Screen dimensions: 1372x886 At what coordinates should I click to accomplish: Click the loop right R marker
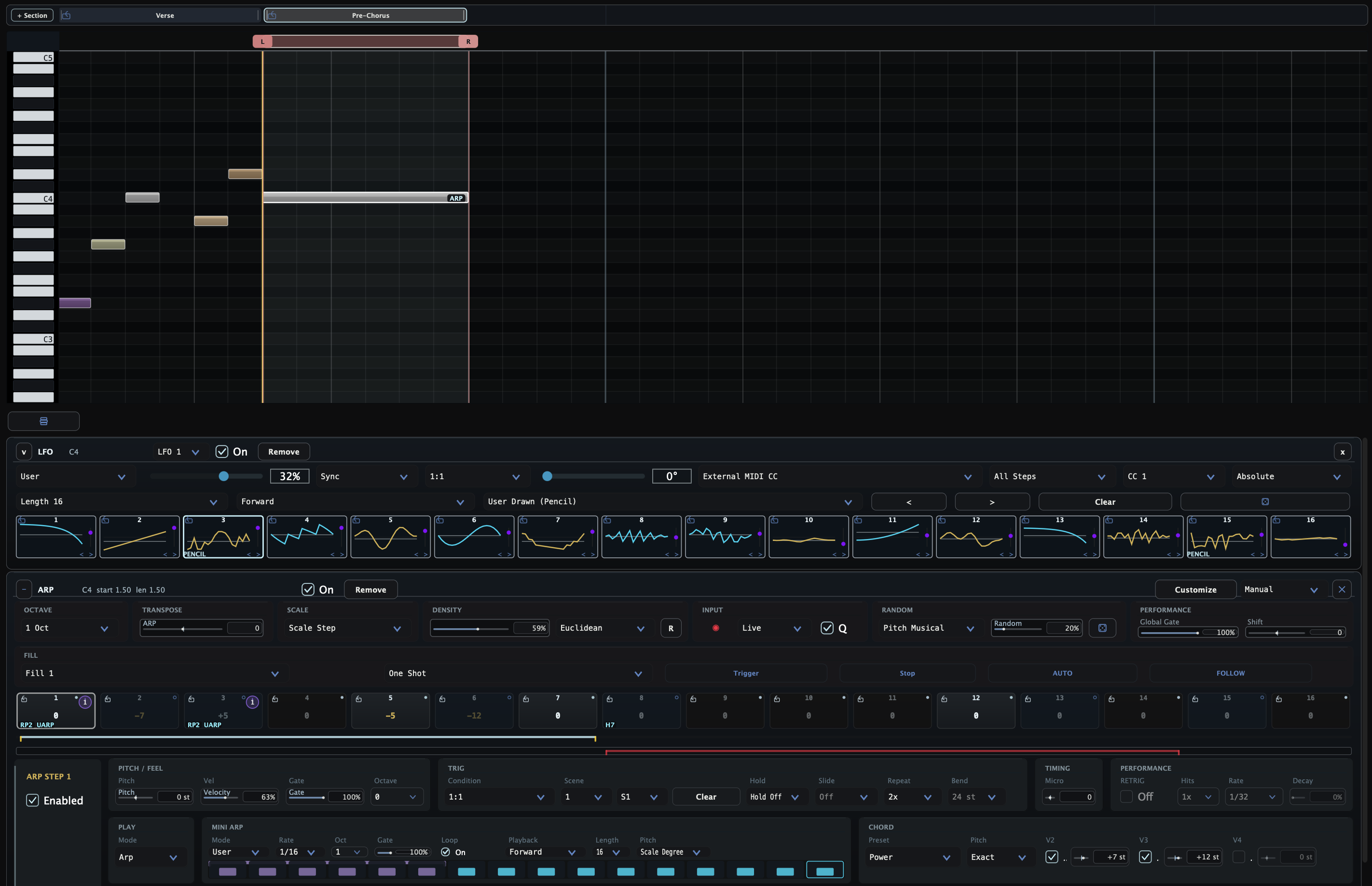[x=468, y=42]
